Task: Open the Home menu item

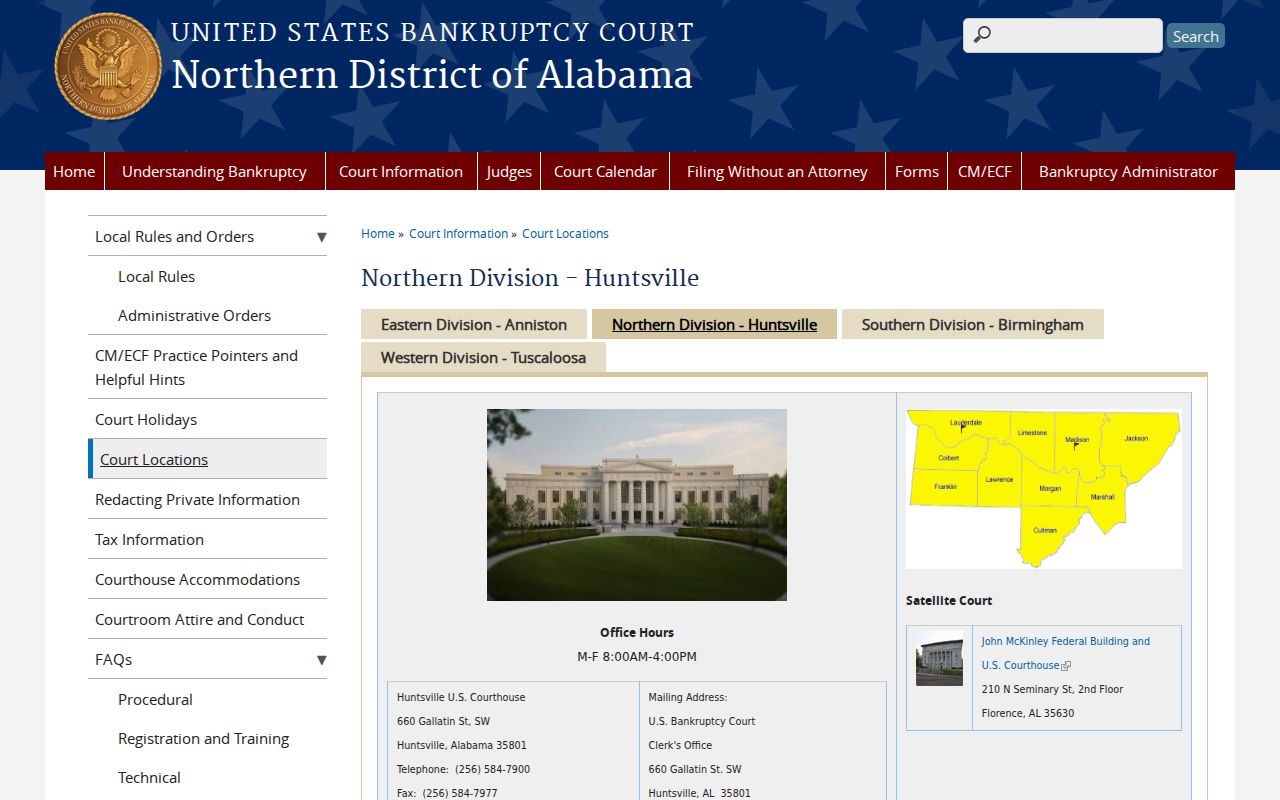Action: pyautogui.click(x=74, y=171)
